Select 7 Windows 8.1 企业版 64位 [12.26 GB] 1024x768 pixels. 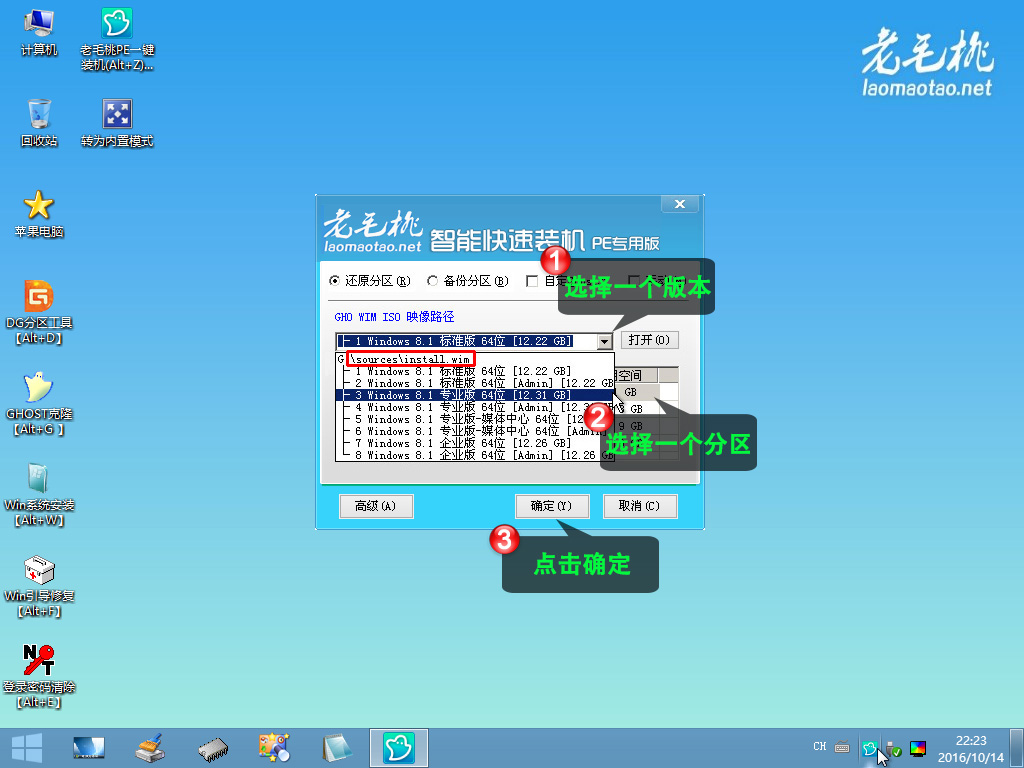(x=475, y=443)
